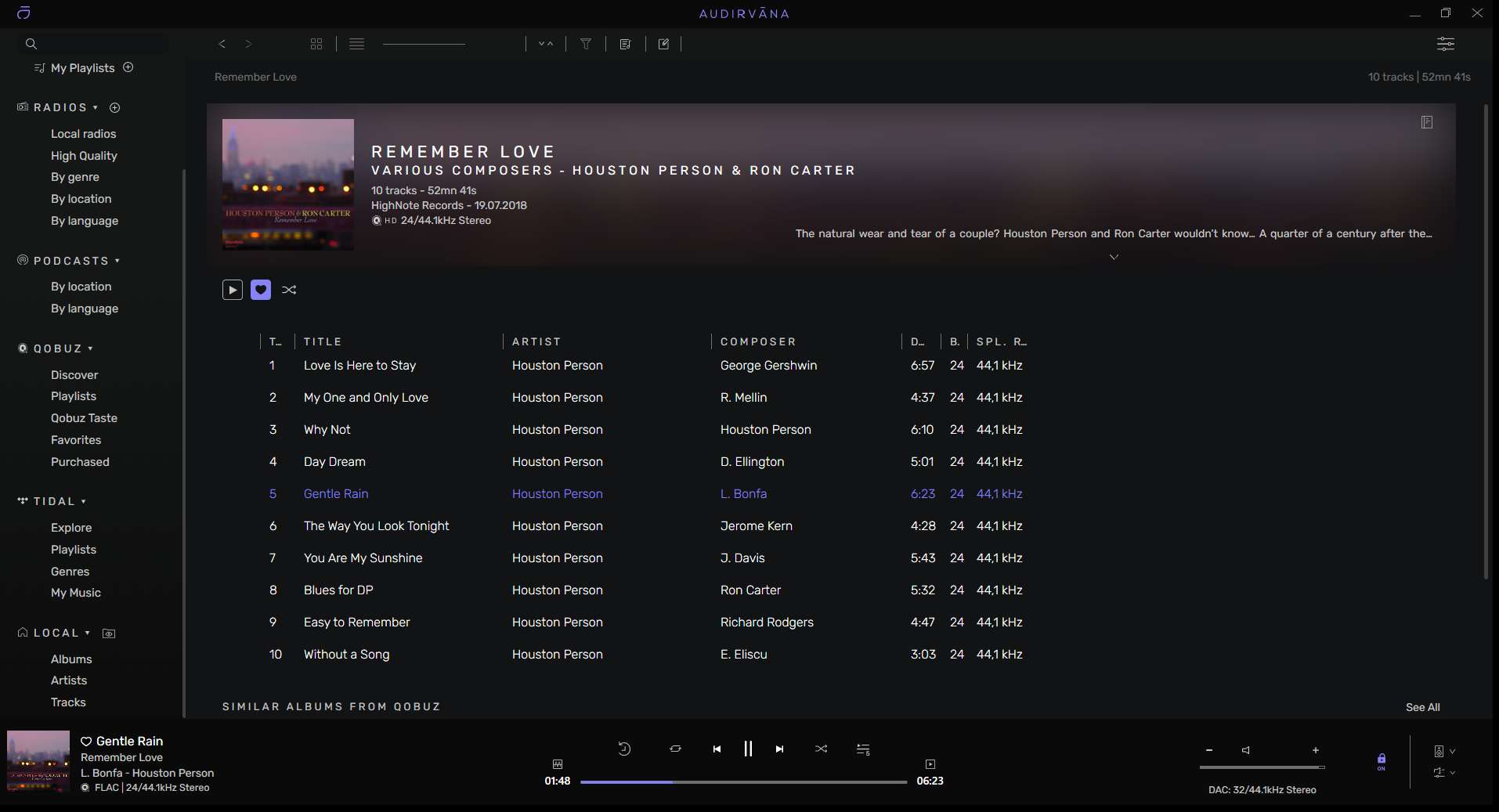
Task: Open the audio processing dropdown
Action: (x=1445, y=772)
